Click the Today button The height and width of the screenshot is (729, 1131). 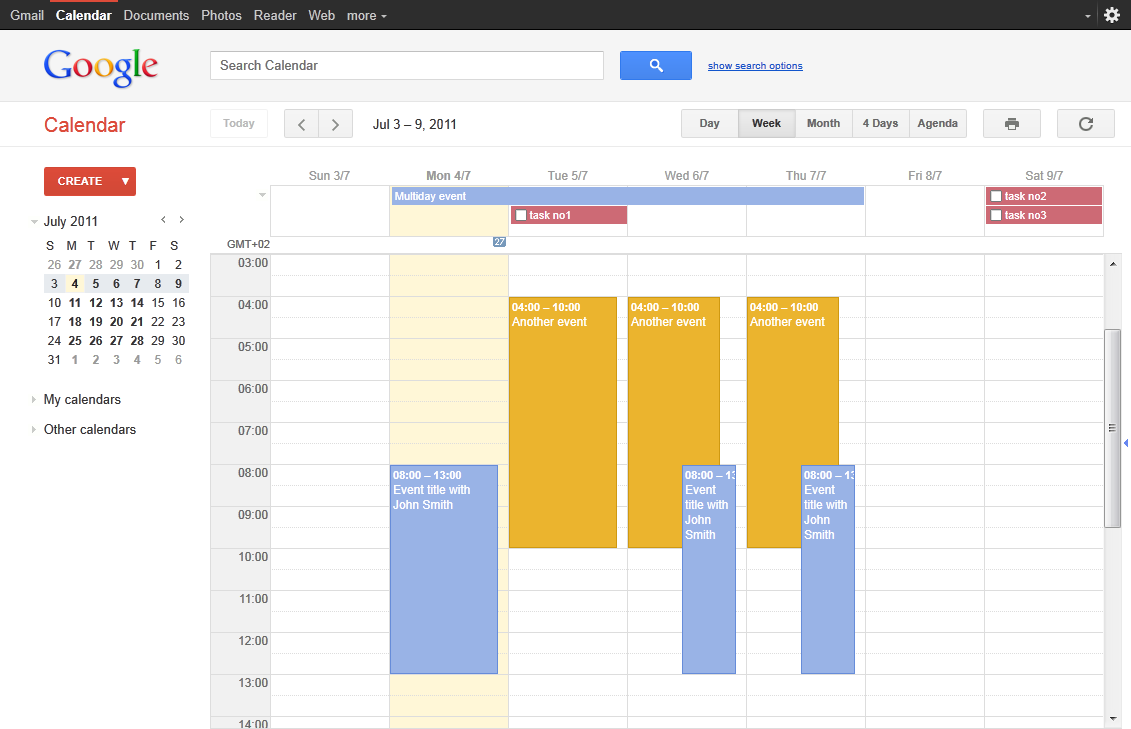239,123
